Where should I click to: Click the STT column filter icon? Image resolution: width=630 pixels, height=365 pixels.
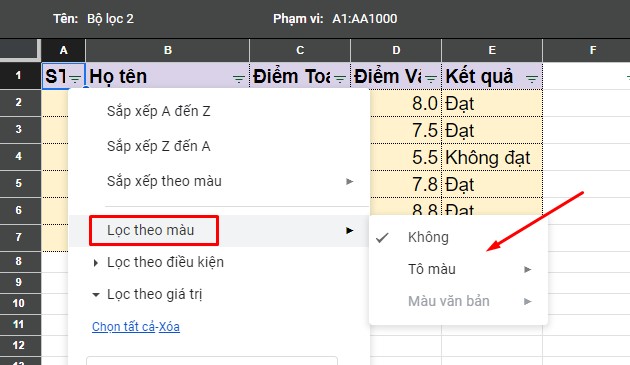pos(75,79)
